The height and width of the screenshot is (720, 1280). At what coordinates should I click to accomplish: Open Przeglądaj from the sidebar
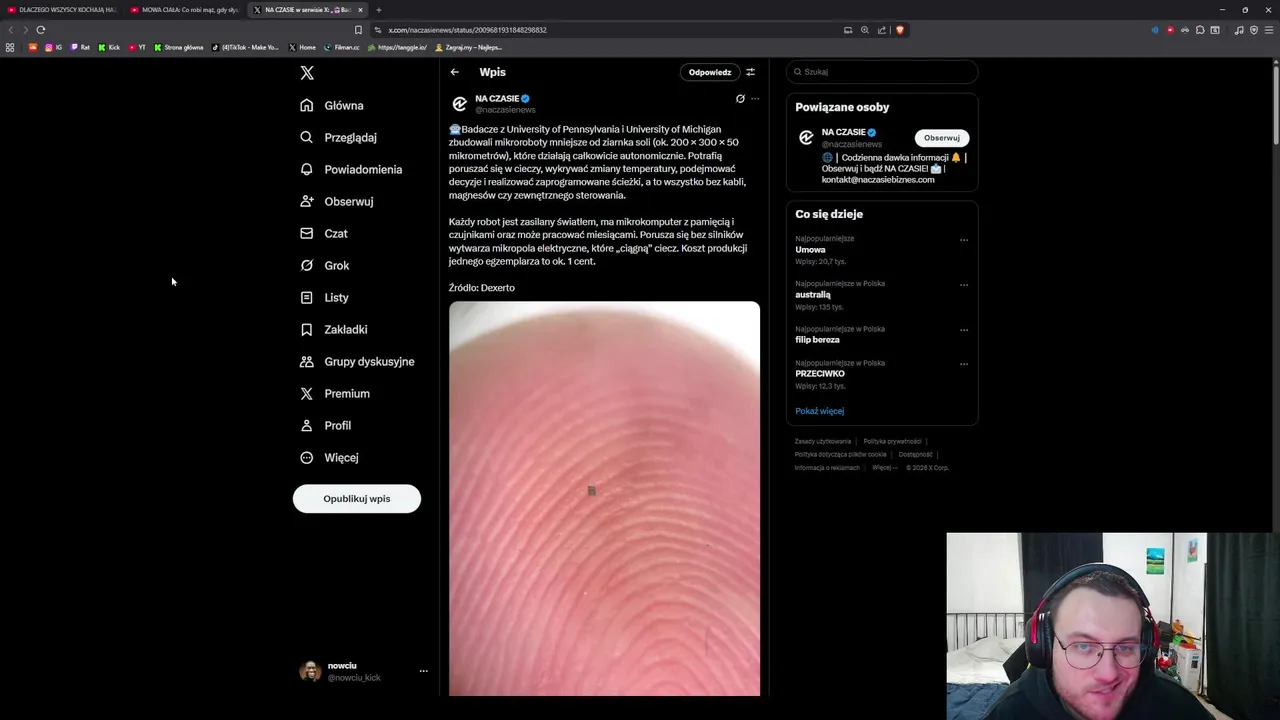(x=338, y=137)
